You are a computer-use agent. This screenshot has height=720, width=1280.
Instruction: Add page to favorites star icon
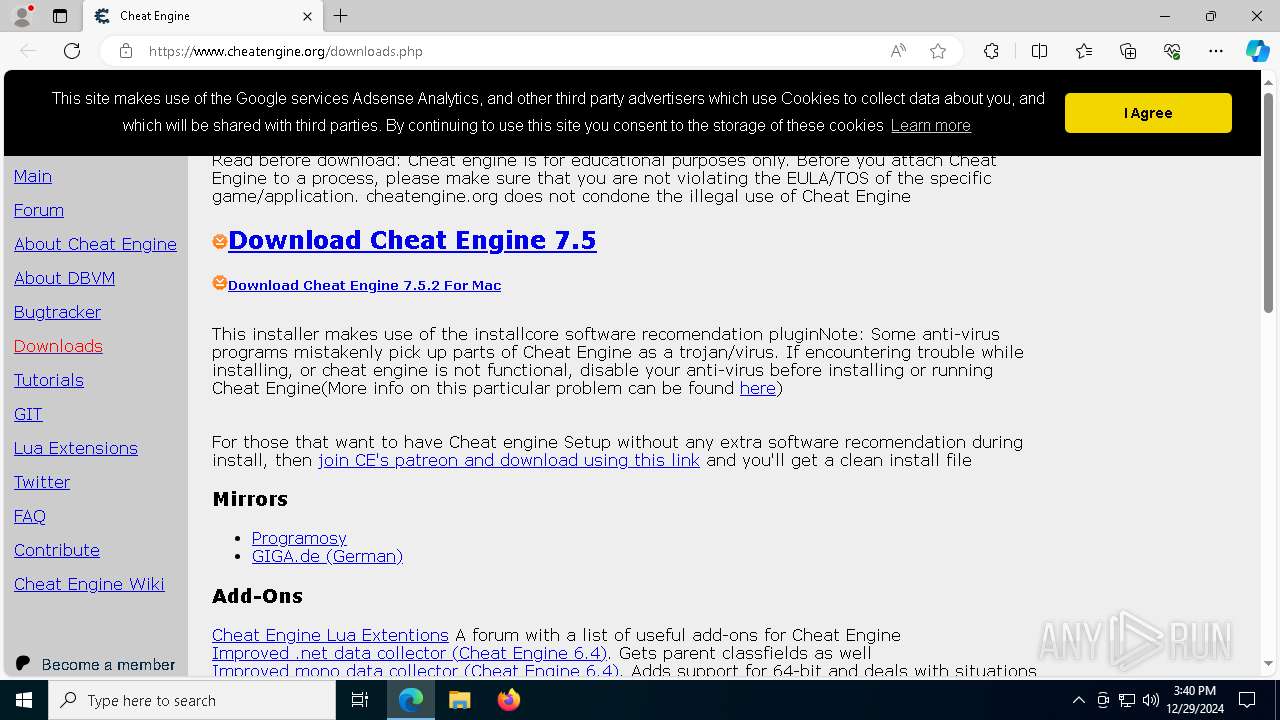(x=938, y=51)
